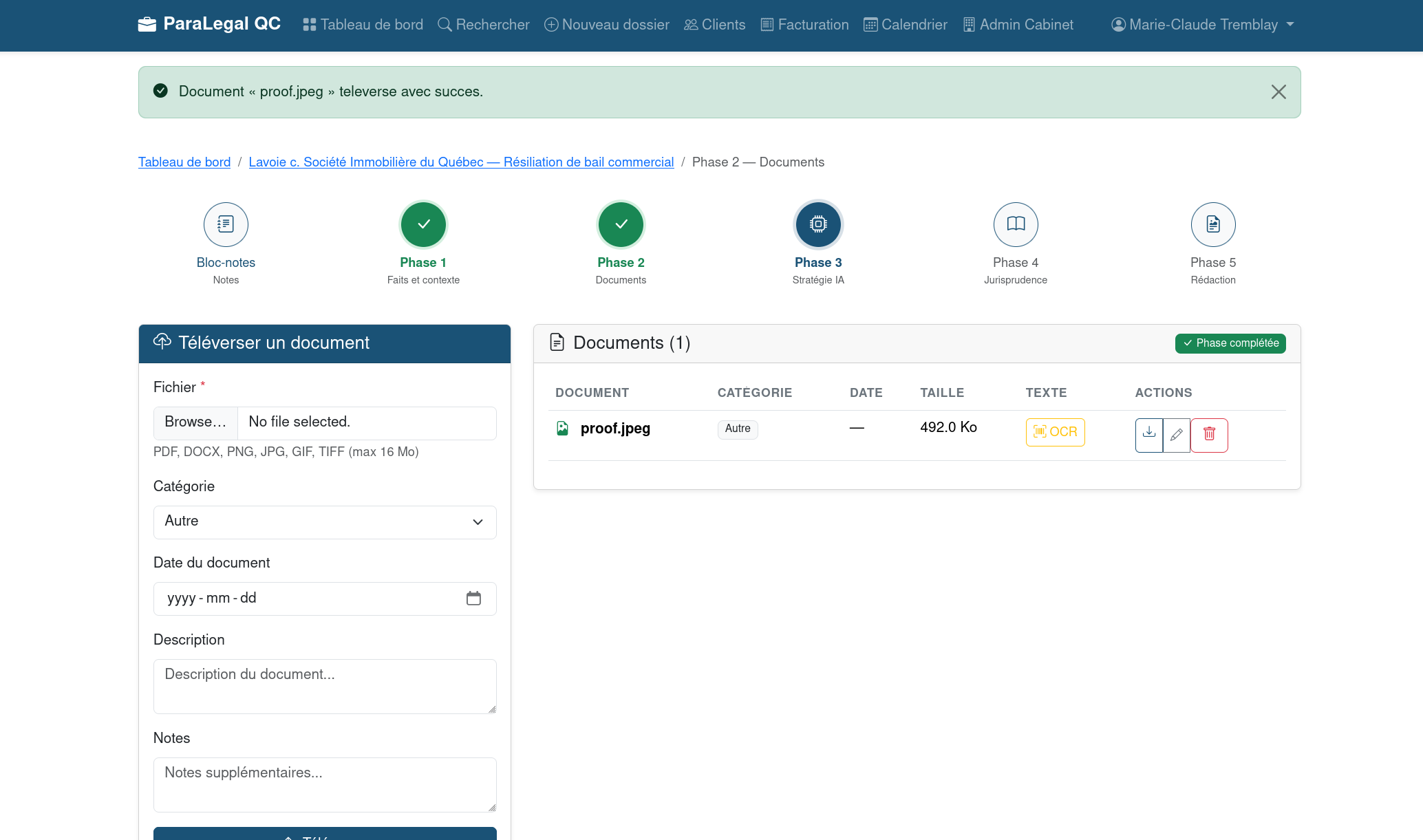This screenshot has height=840, width=1423.
Task: Open the Bloc-notes step icon
Action: [x=226, y=224]
